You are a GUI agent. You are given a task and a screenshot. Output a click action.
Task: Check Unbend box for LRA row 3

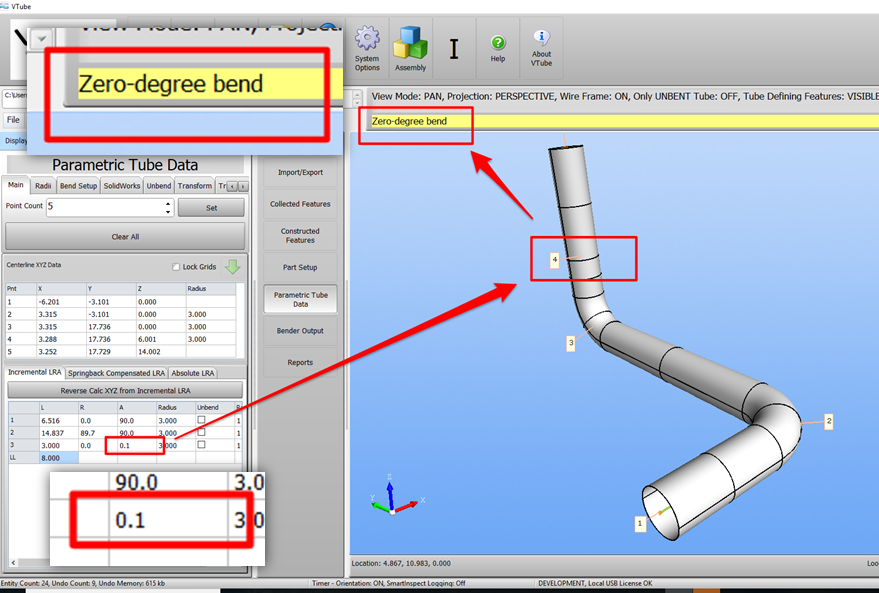201,445
